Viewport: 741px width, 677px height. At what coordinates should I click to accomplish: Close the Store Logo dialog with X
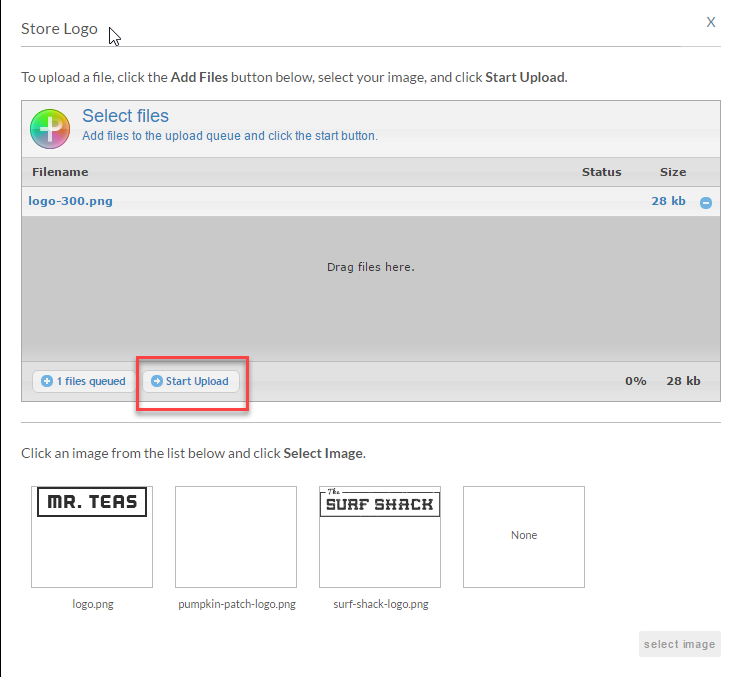(x=710, y=22)
